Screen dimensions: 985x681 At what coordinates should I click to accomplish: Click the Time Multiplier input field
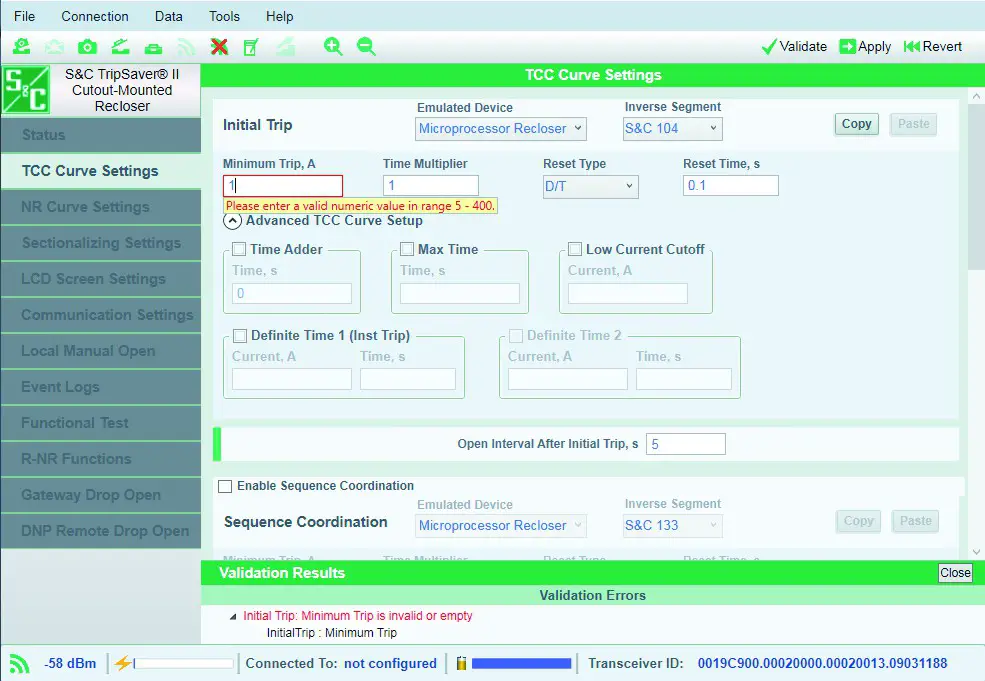pyautogui.click(x=431, y=186)
